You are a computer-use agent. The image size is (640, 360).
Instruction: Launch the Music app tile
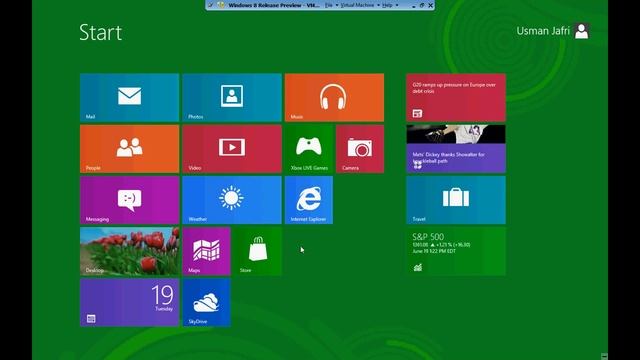click(x=334, y=98)
